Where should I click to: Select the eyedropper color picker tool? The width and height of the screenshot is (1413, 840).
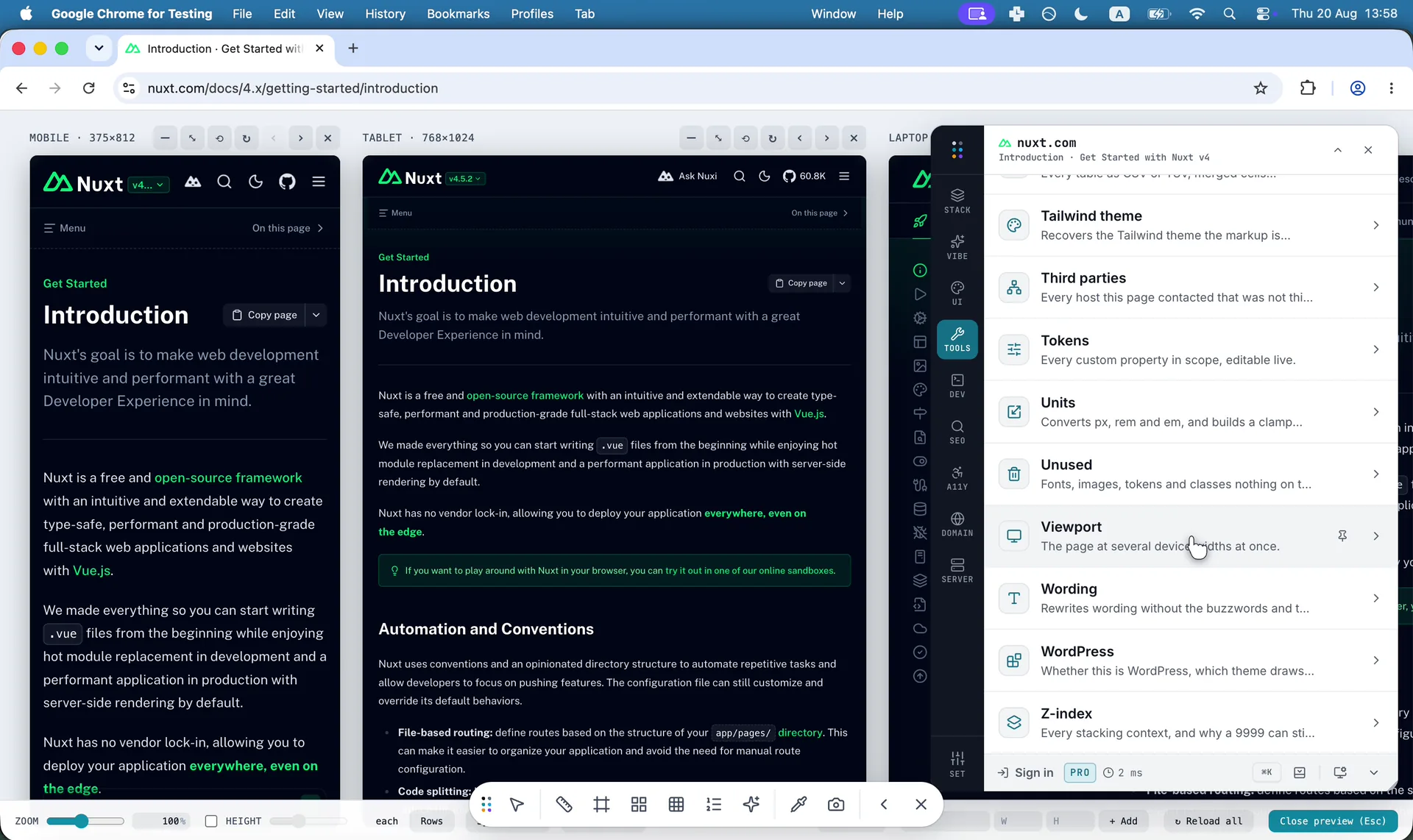(x=798, y=805)
